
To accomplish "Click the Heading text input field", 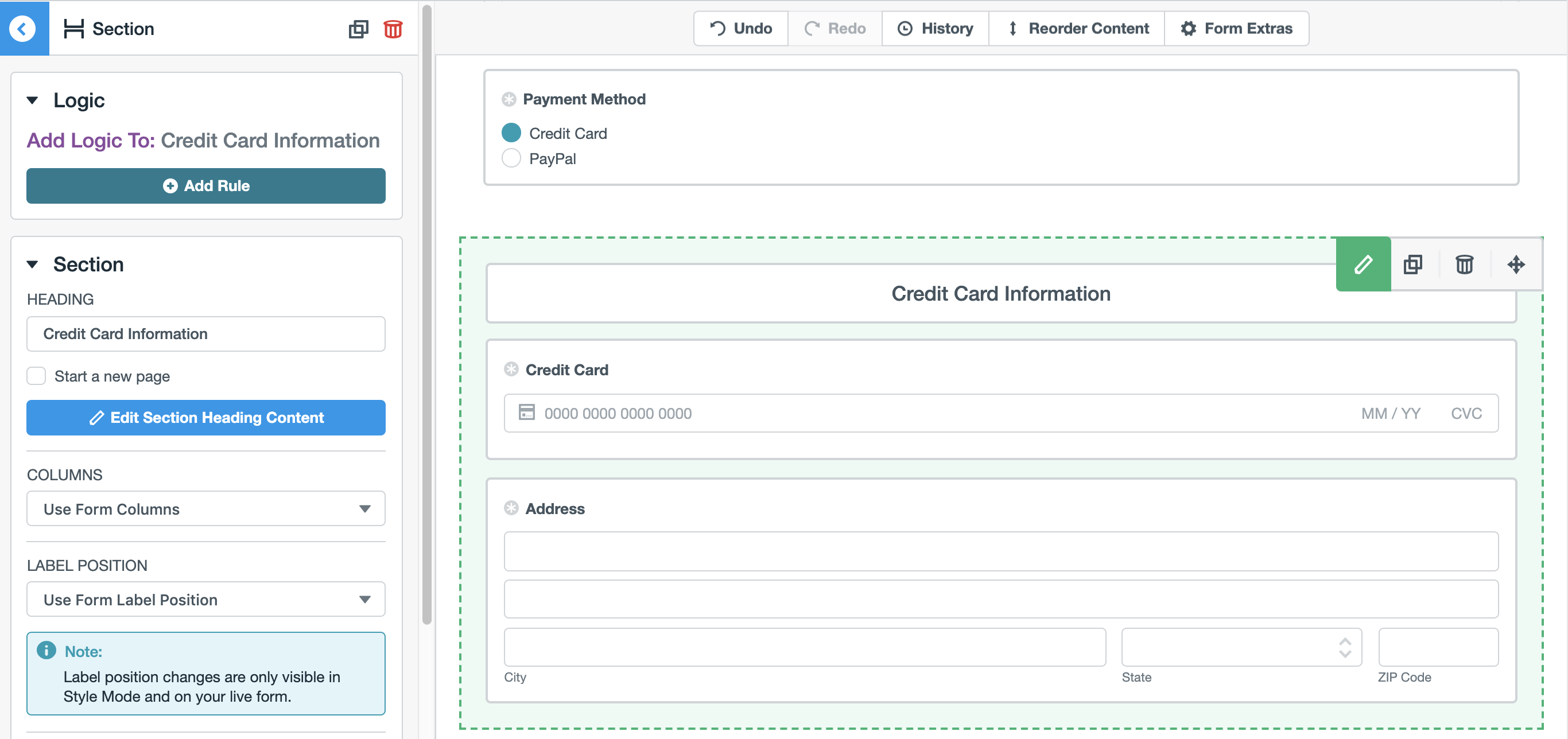I will click(x=205, y=333).
